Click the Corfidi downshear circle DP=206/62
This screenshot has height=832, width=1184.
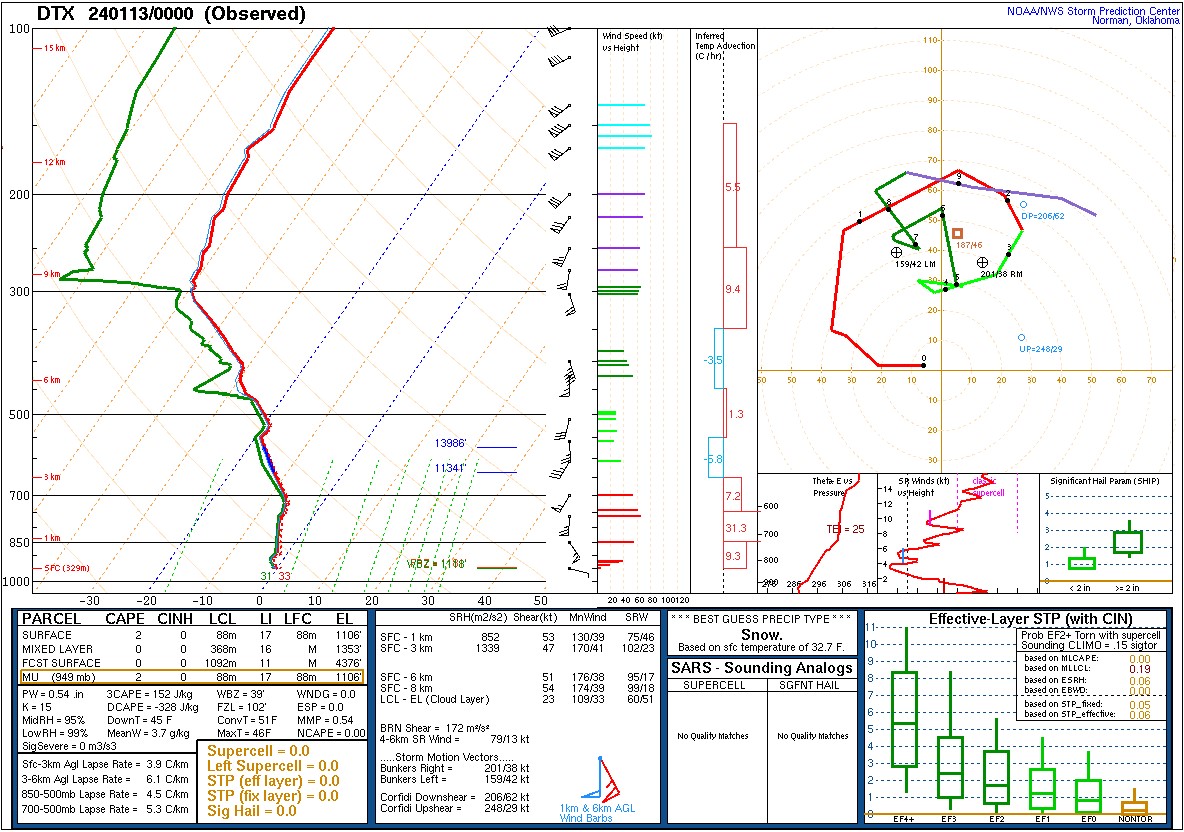tap(1023, 205)
